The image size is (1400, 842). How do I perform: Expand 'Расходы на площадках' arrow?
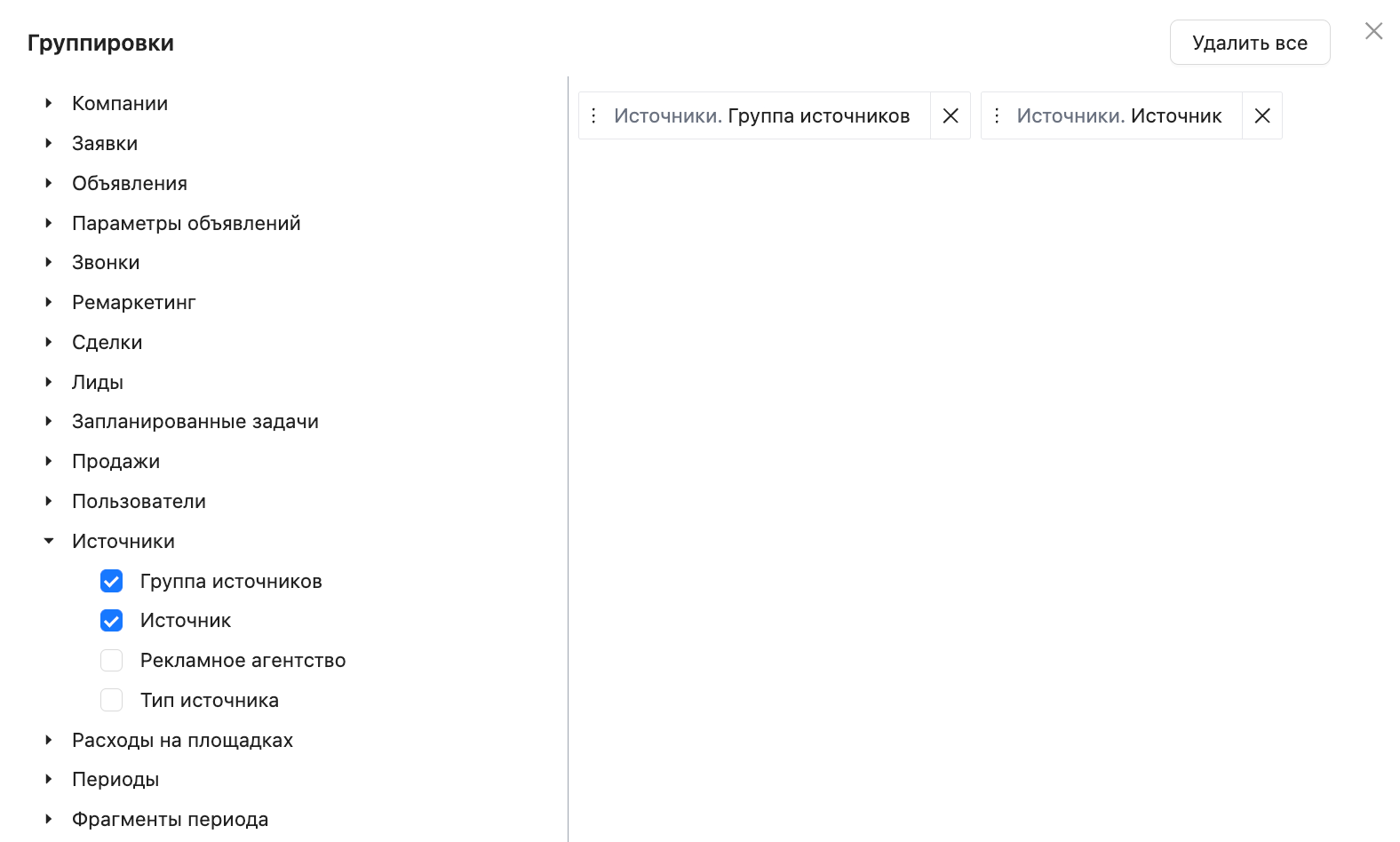[x=49, y=740]
